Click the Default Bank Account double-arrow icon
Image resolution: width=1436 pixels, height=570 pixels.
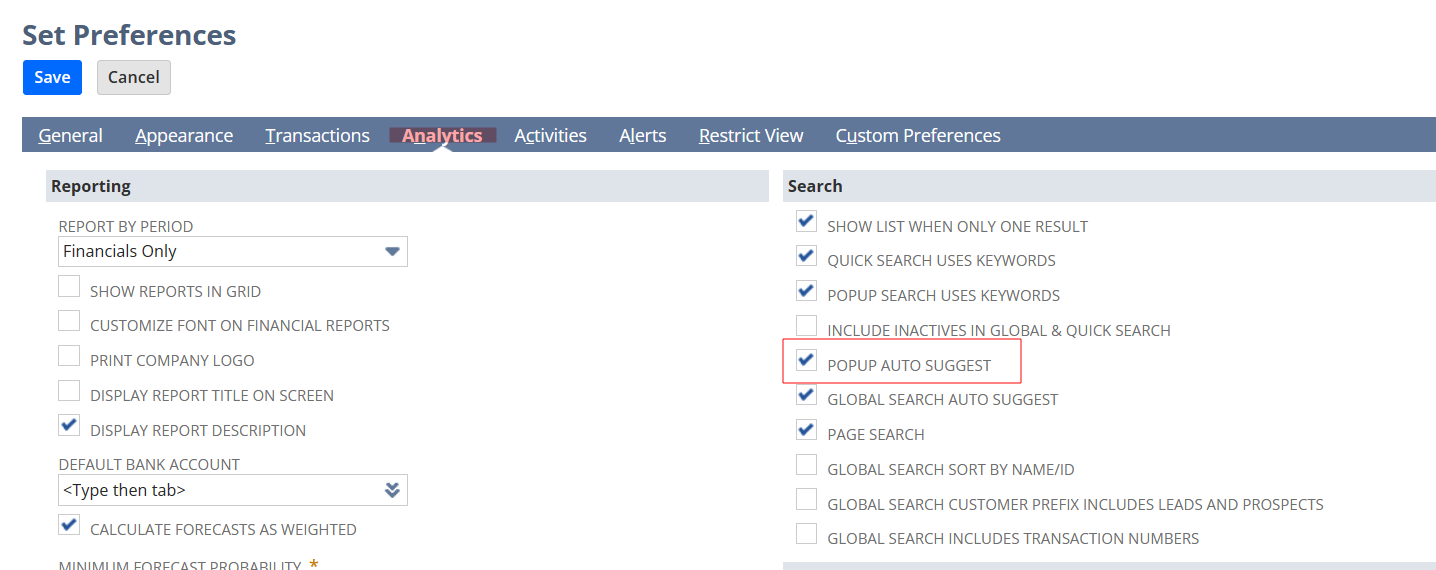click(392, 490)
